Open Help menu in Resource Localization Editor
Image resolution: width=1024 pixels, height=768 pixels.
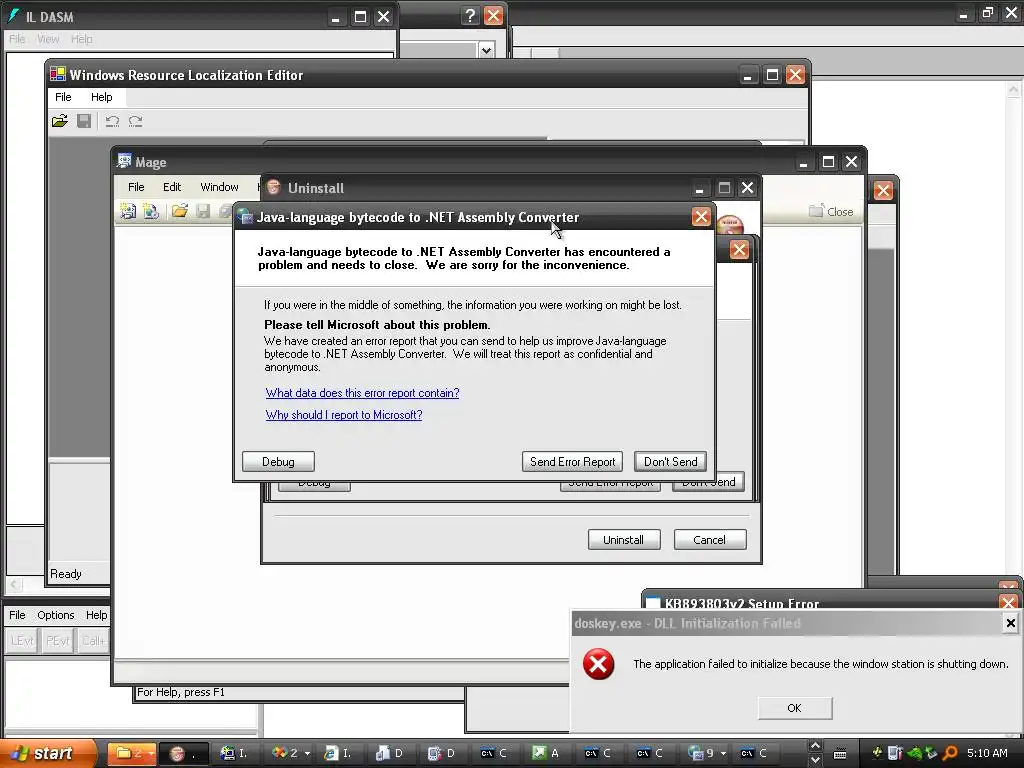click(101, 97)
